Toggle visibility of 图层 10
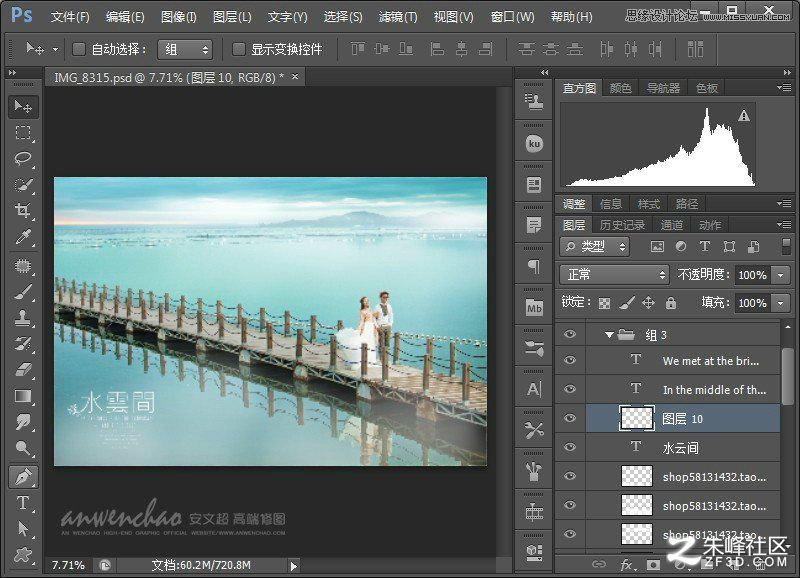Screen dimensions: 800x578 pos(569,418)
